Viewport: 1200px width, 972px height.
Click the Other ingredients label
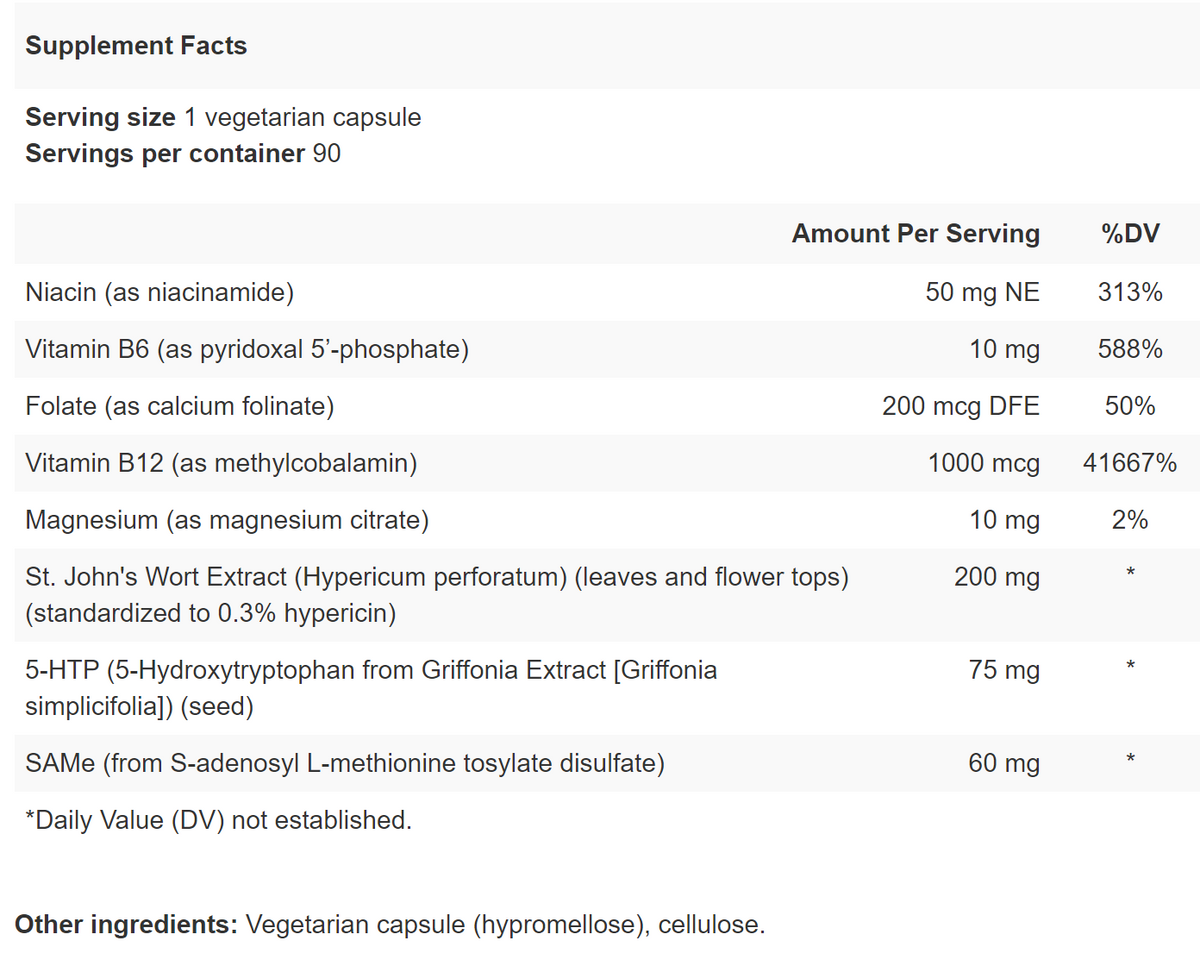coord(126,924)
